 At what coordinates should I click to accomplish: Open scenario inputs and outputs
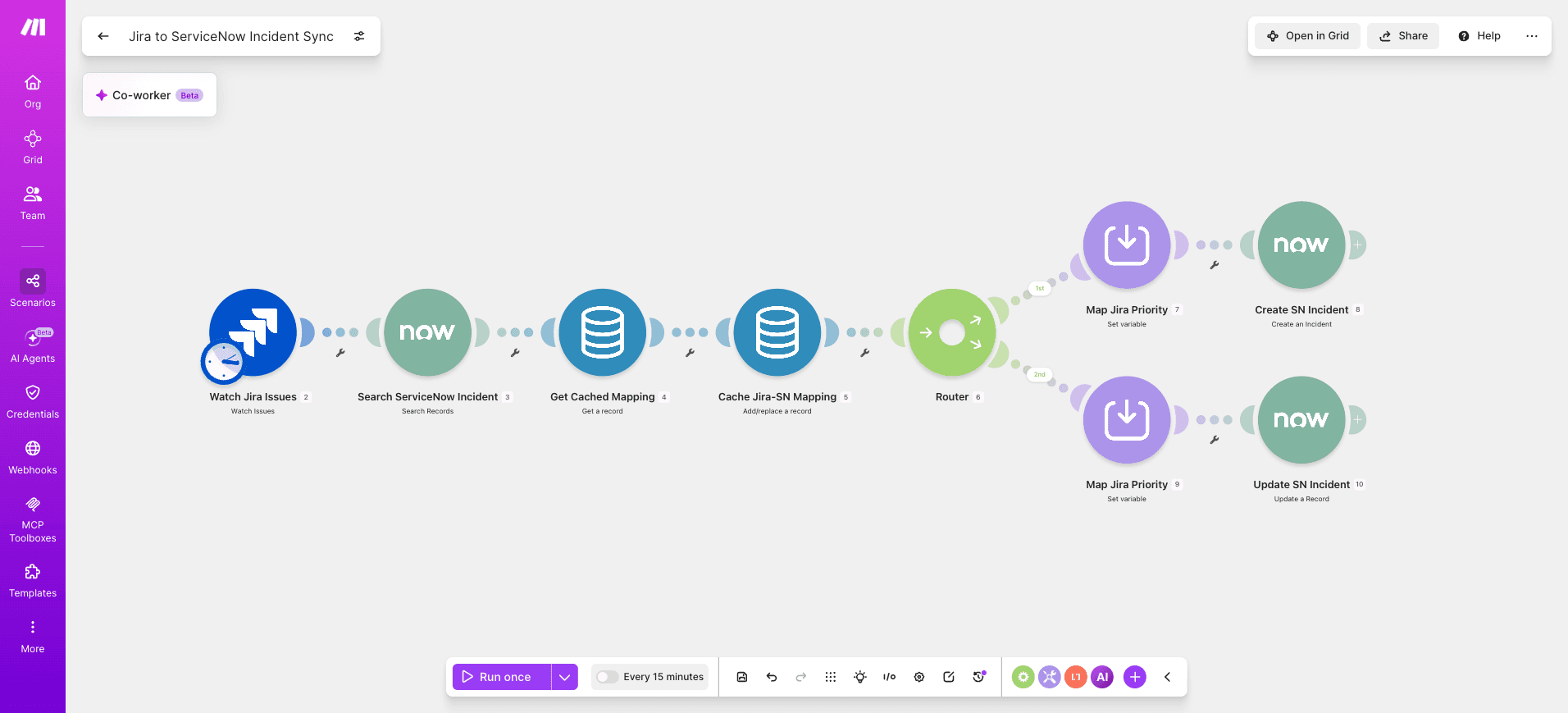[x=890, y=677]
